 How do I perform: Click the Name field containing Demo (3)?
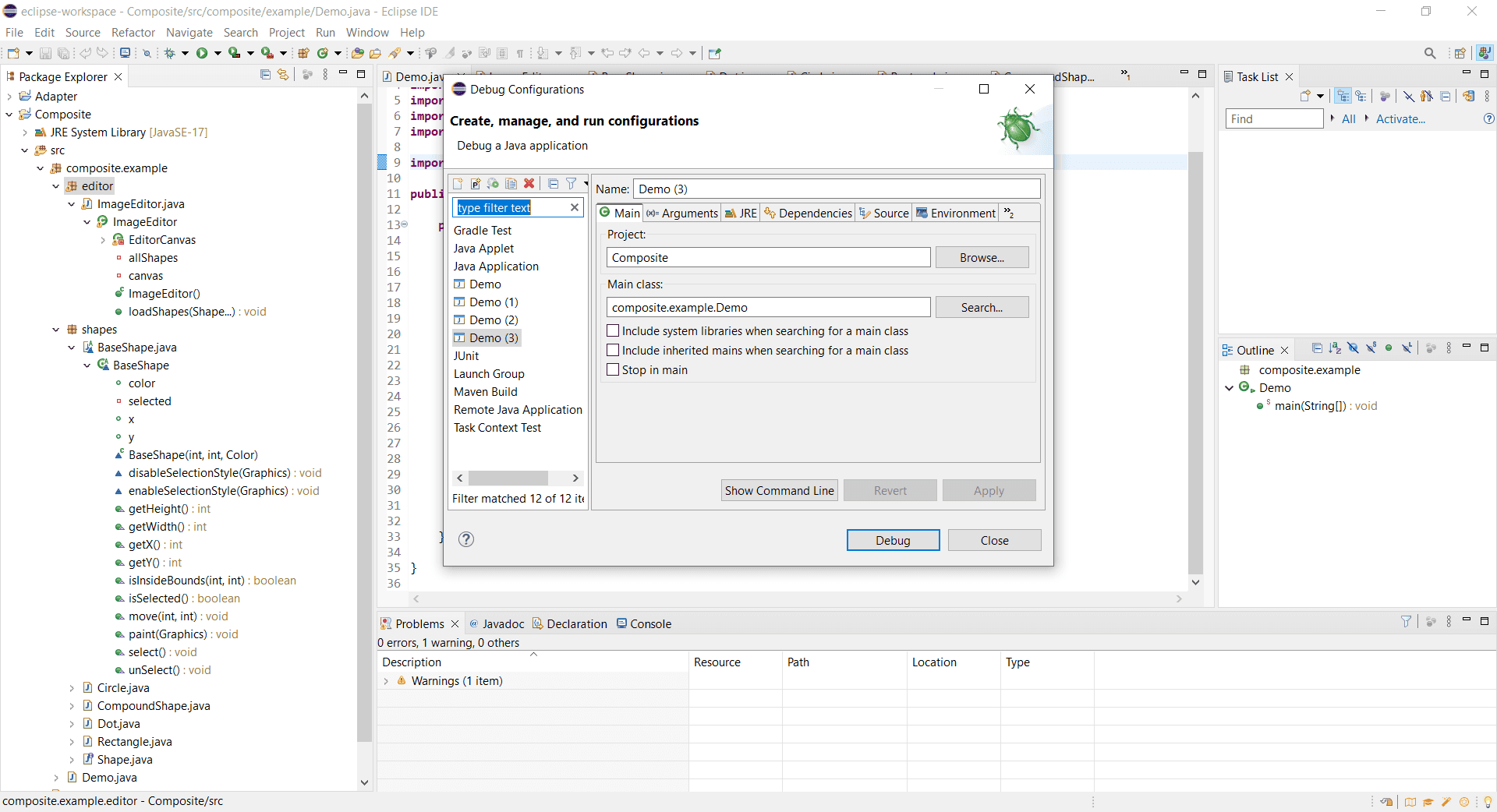(837, 189)
